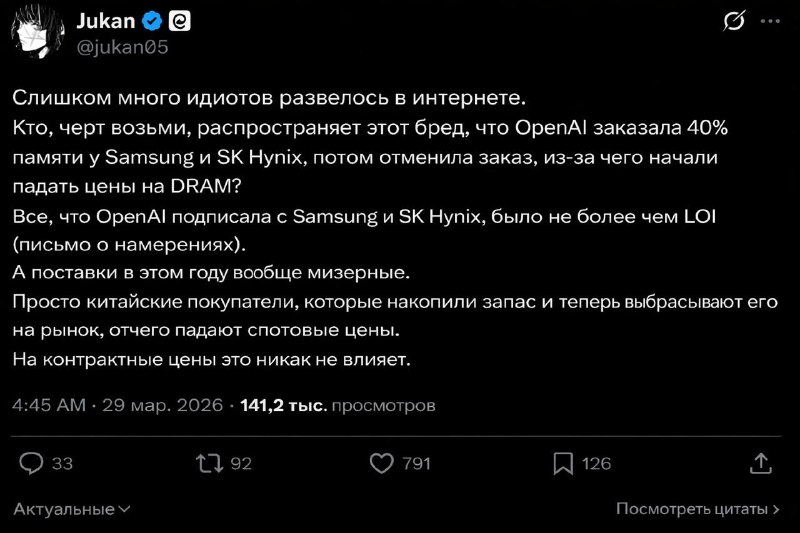The height and width of the screenshot is (533, 800).
Task: Click the 92 reposts count
Action: pyautogui.click(x=240, y=463)
